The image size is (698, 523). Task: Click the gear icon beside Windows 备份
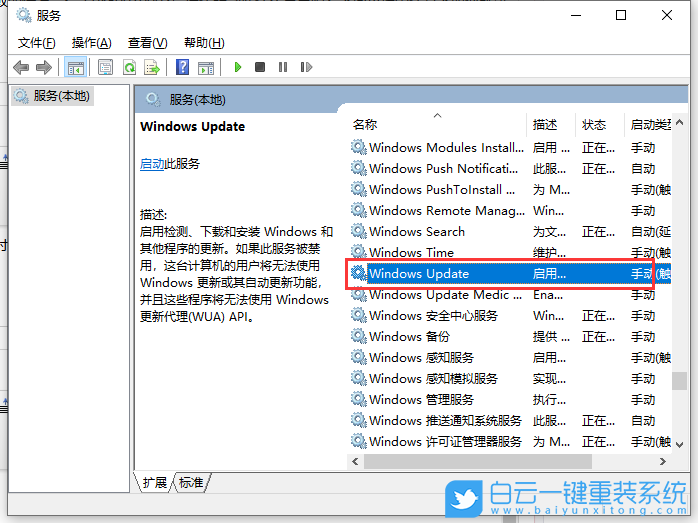coord(358,336)
